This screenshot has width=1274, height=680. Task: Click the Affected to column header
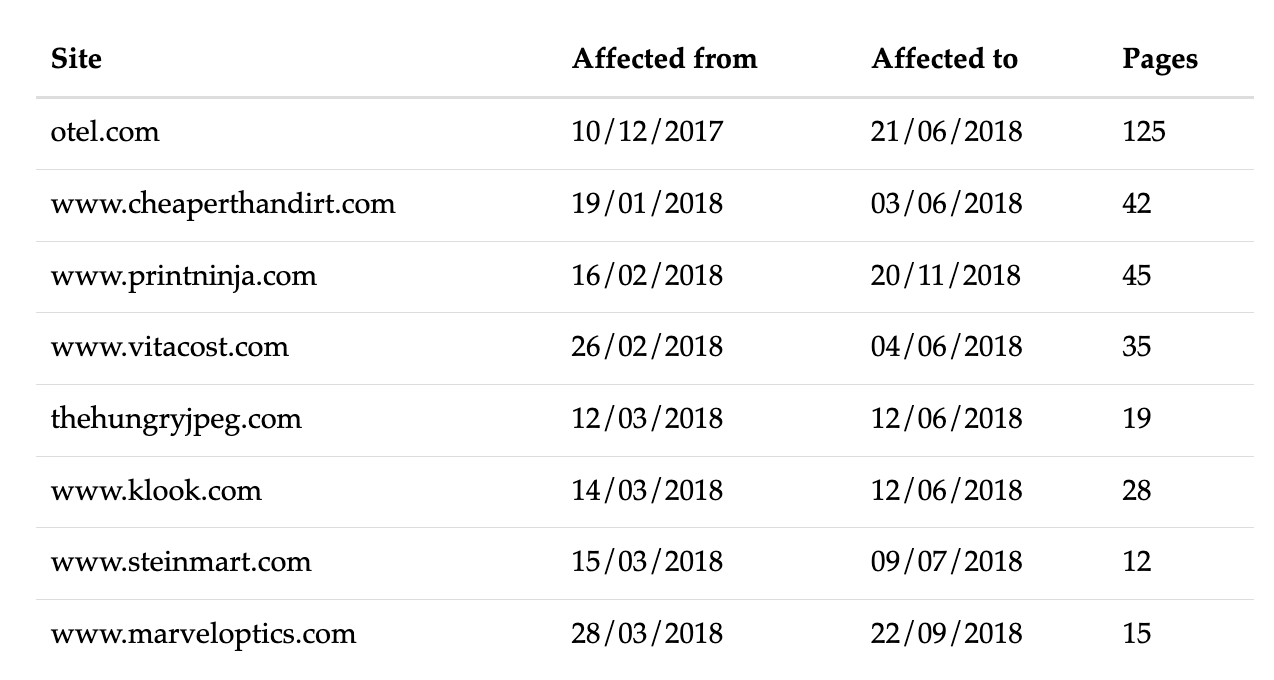tap(944, 59)
